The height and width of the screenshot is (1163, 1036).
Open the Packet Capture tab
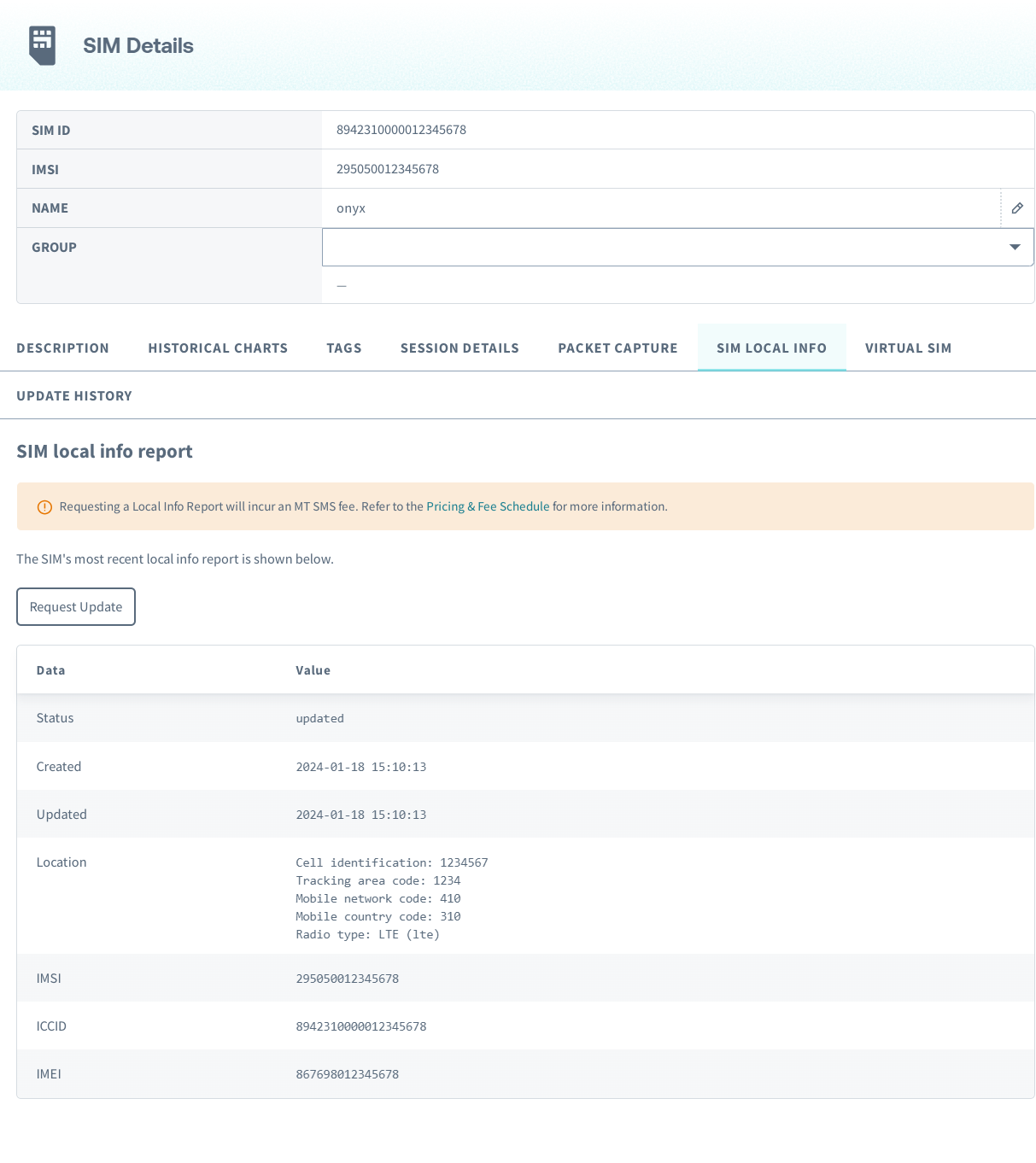click(x=618, y=348)
